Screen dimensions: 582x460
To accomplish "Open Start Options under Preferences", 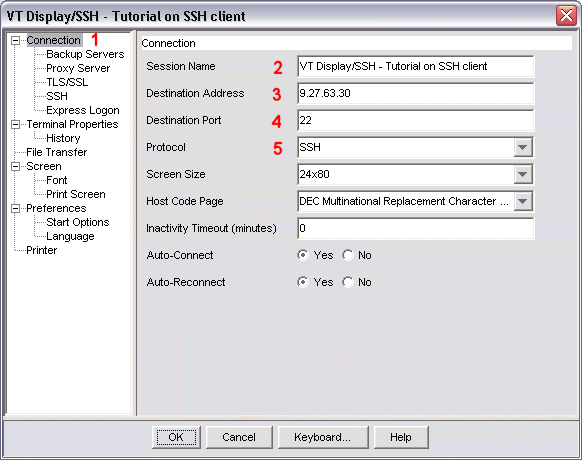I will pyautogui.click(x=78, y=222).
